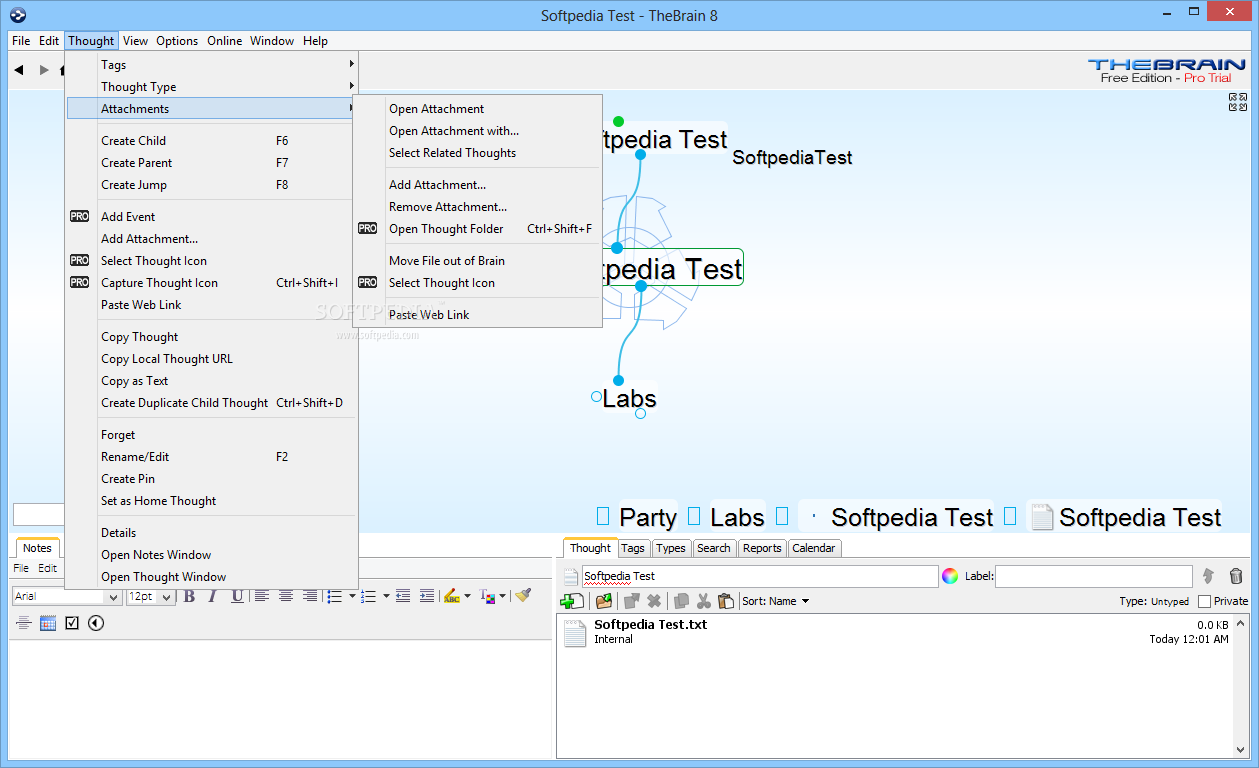Insert checkbox into the note

[72, 623]
